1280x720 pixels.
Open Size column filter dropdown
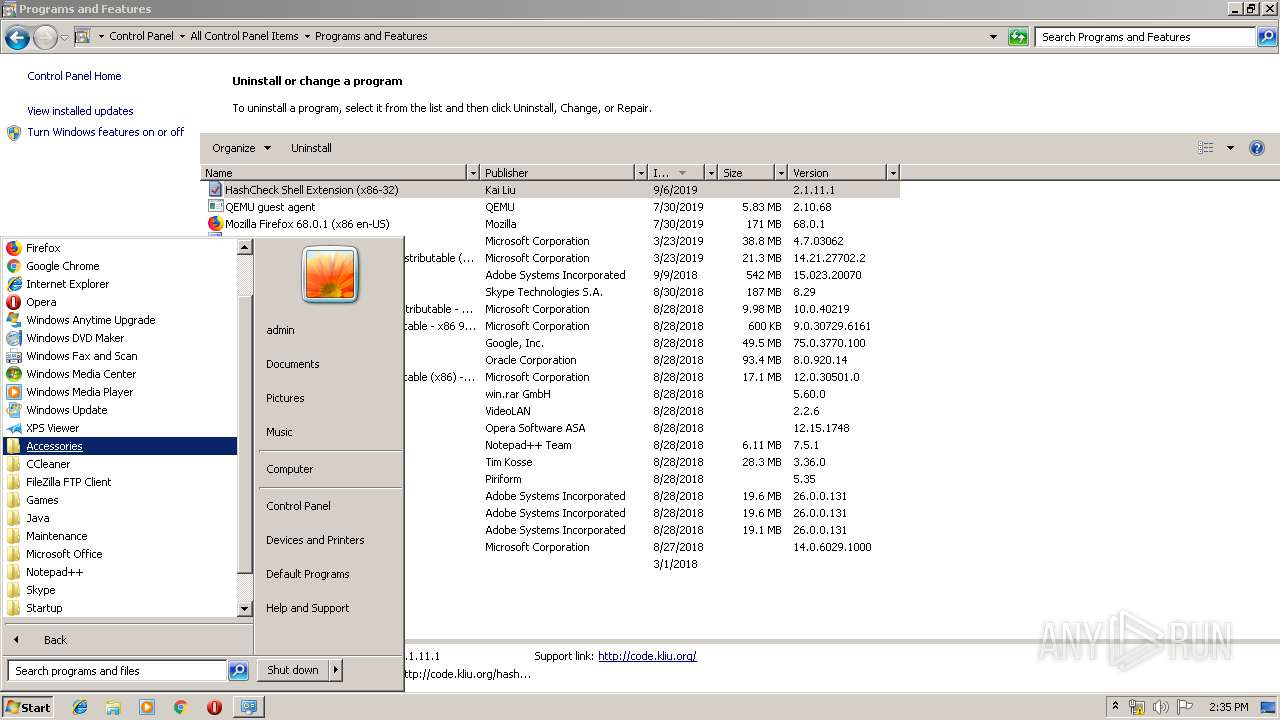[781, 173]
